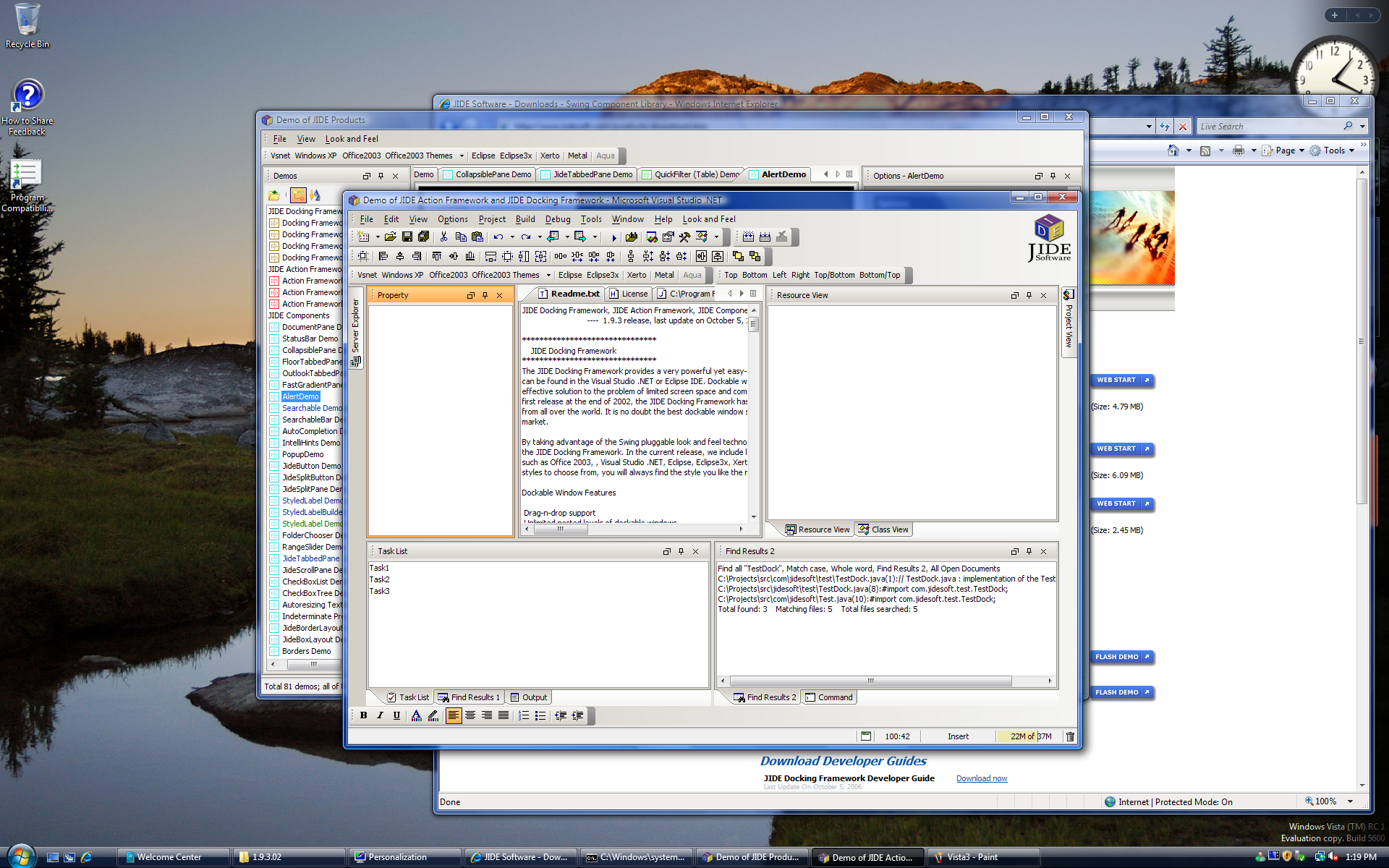
Task: Click the Align Tops layout icon
Action: [437, 256]
